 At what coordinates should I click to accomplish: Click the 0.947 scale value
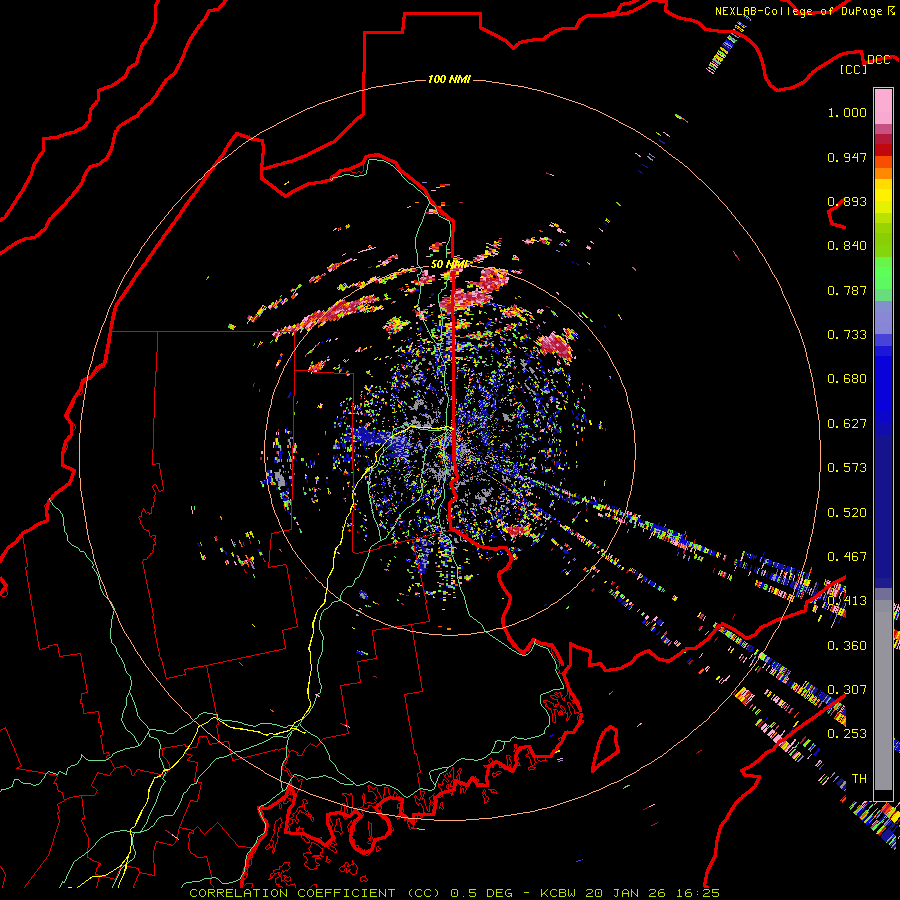pos(847,157)
